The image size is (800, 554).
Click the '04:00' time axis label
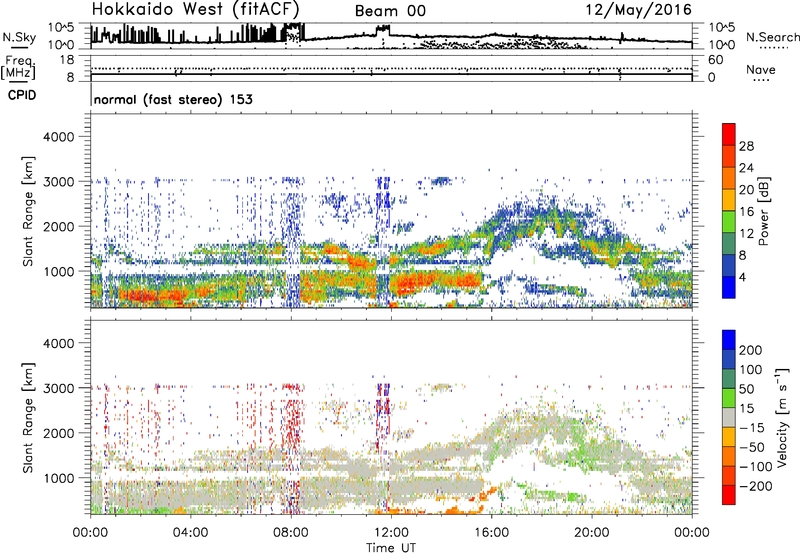click(191, 533)
